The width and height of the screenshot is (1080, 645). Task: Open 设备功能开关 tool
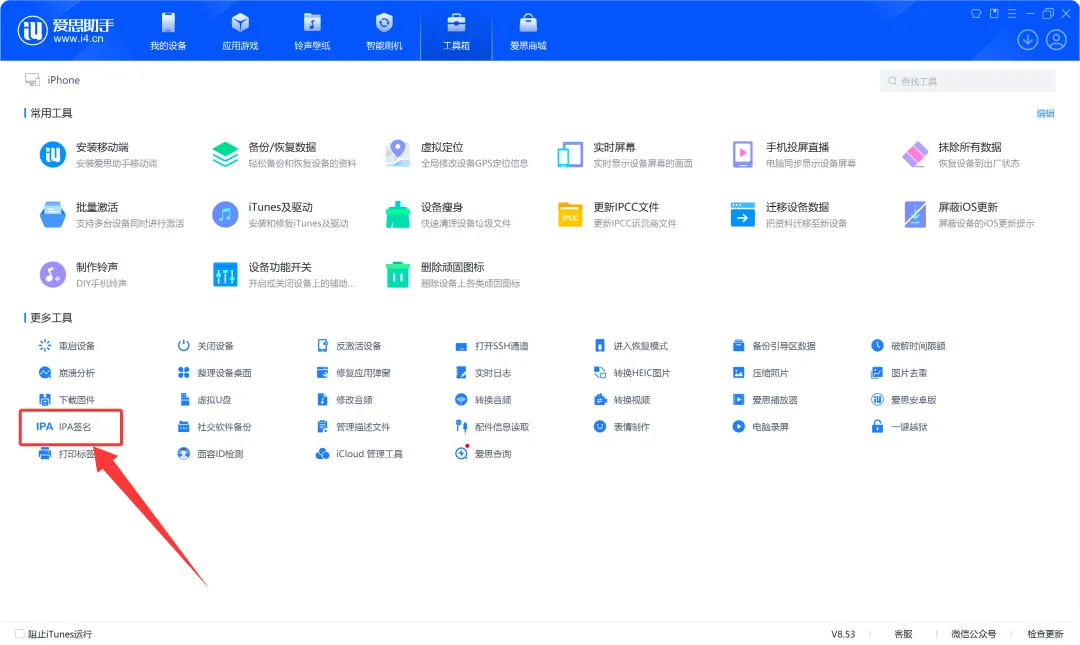coord(283,274)
